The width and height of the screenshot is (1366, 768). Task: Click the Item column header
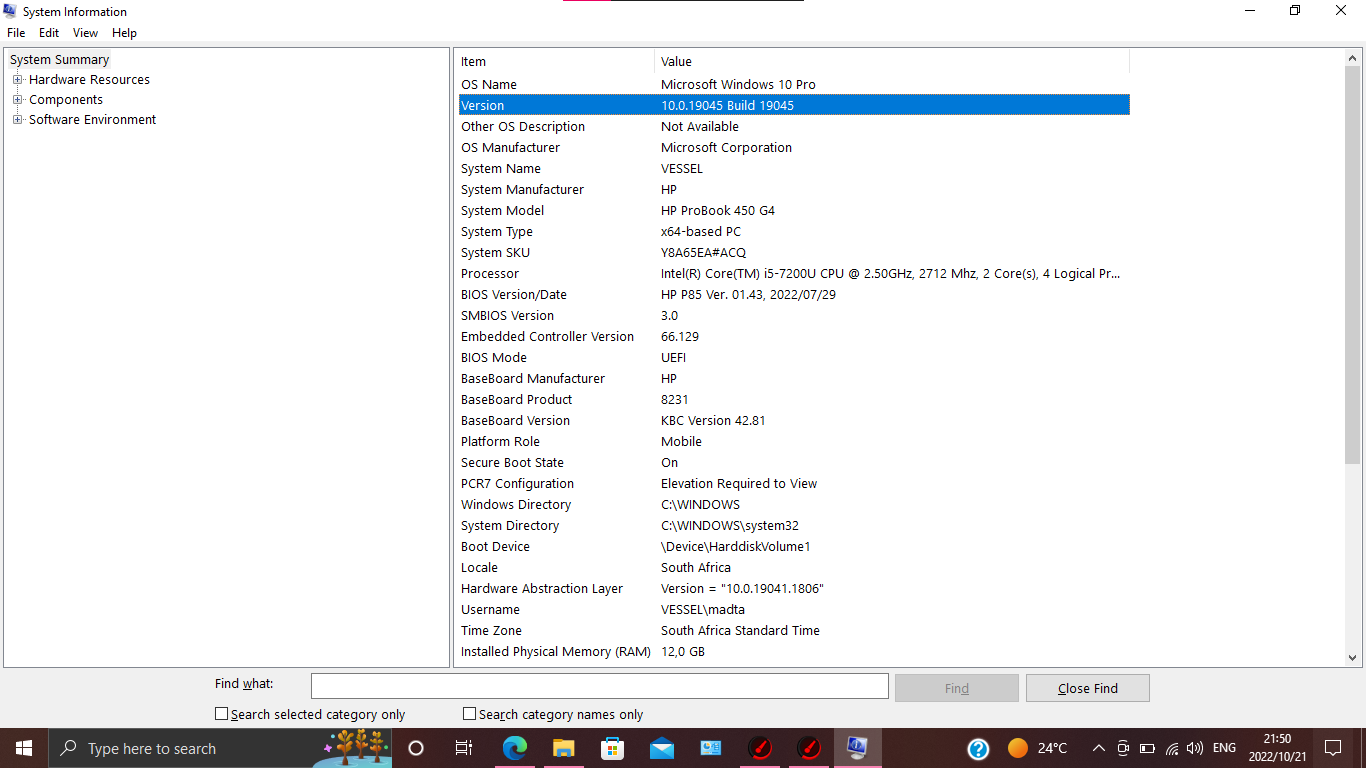(x=556, y=62)
